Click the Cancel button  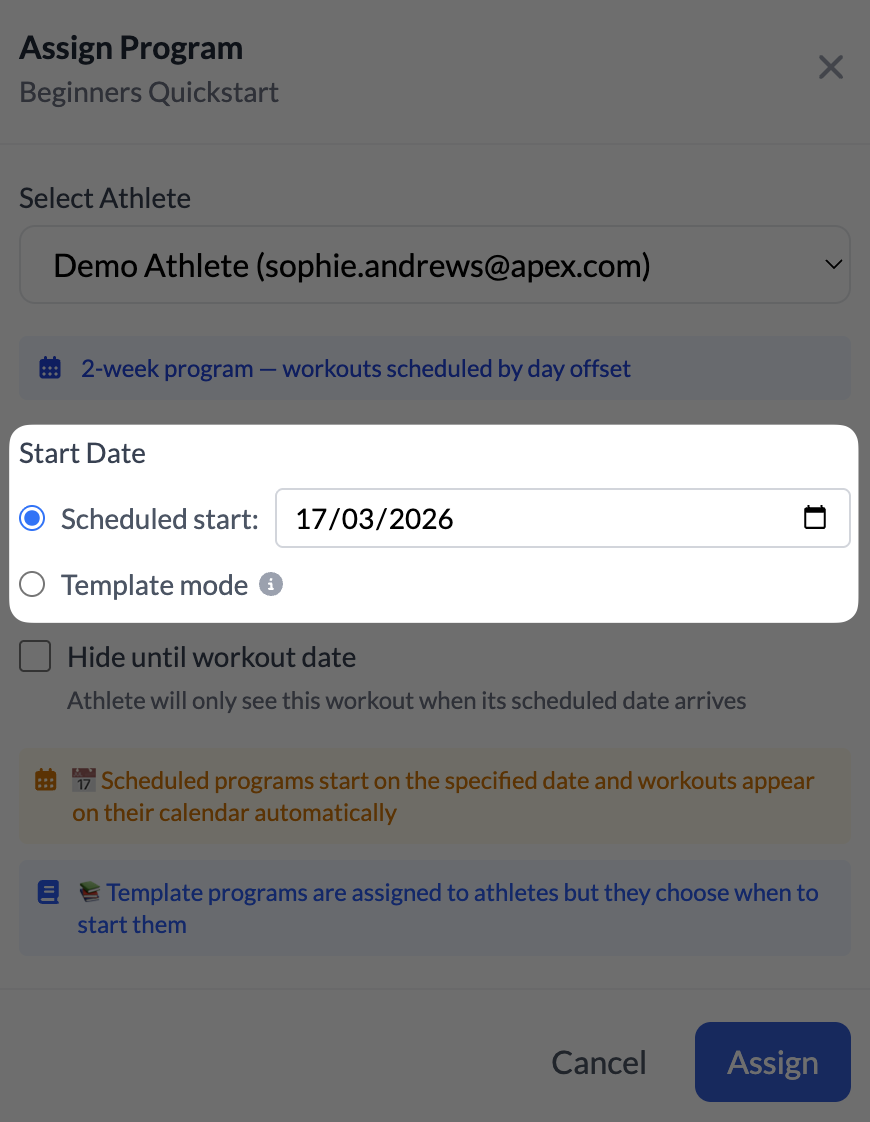click(598, 1062)
